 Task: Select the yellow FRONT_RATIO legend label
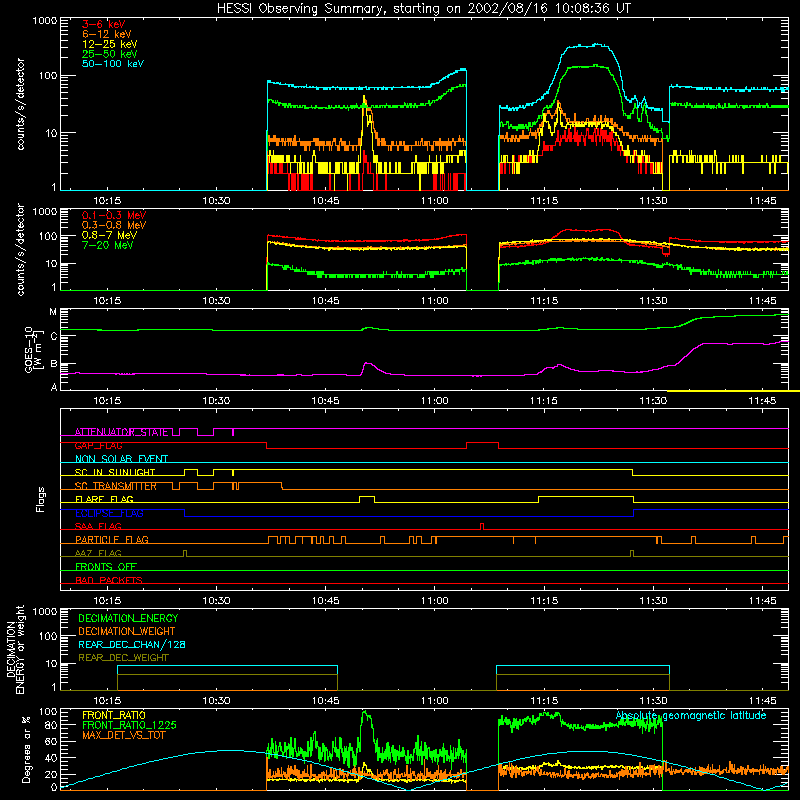coord(114,715)
